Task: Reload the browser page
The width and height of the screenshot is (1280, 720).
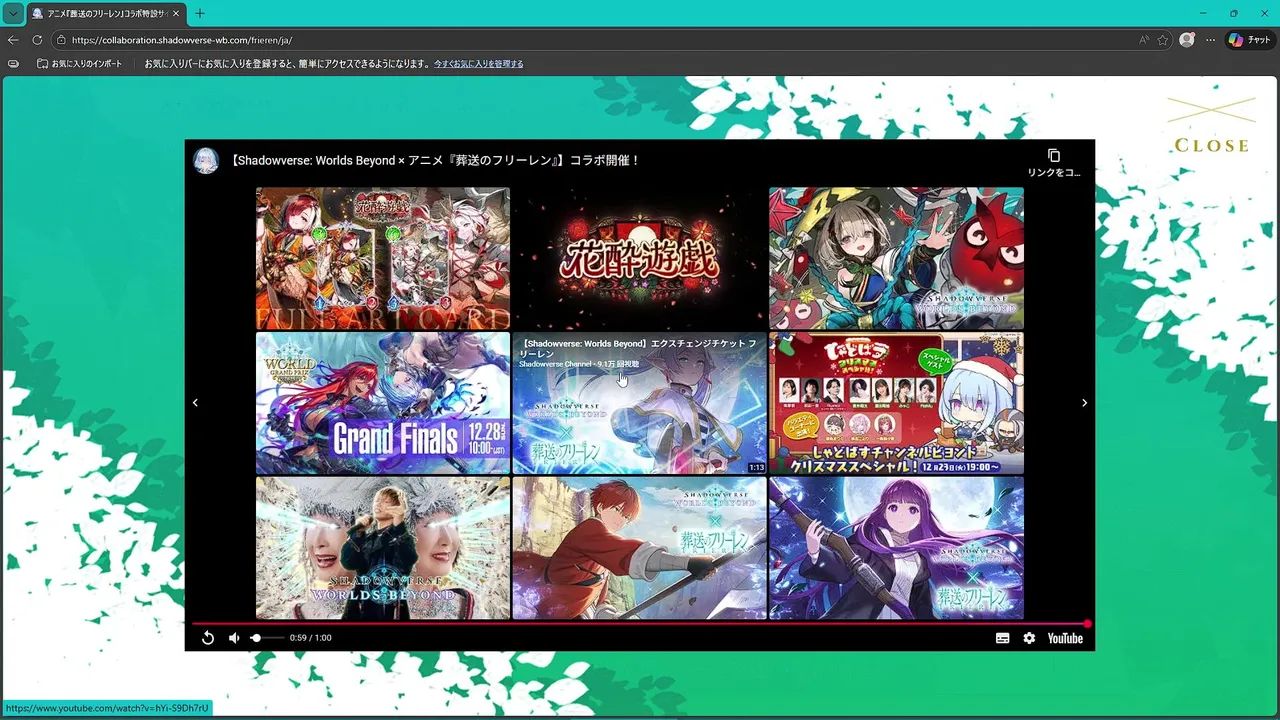Action: pos(37,40)
